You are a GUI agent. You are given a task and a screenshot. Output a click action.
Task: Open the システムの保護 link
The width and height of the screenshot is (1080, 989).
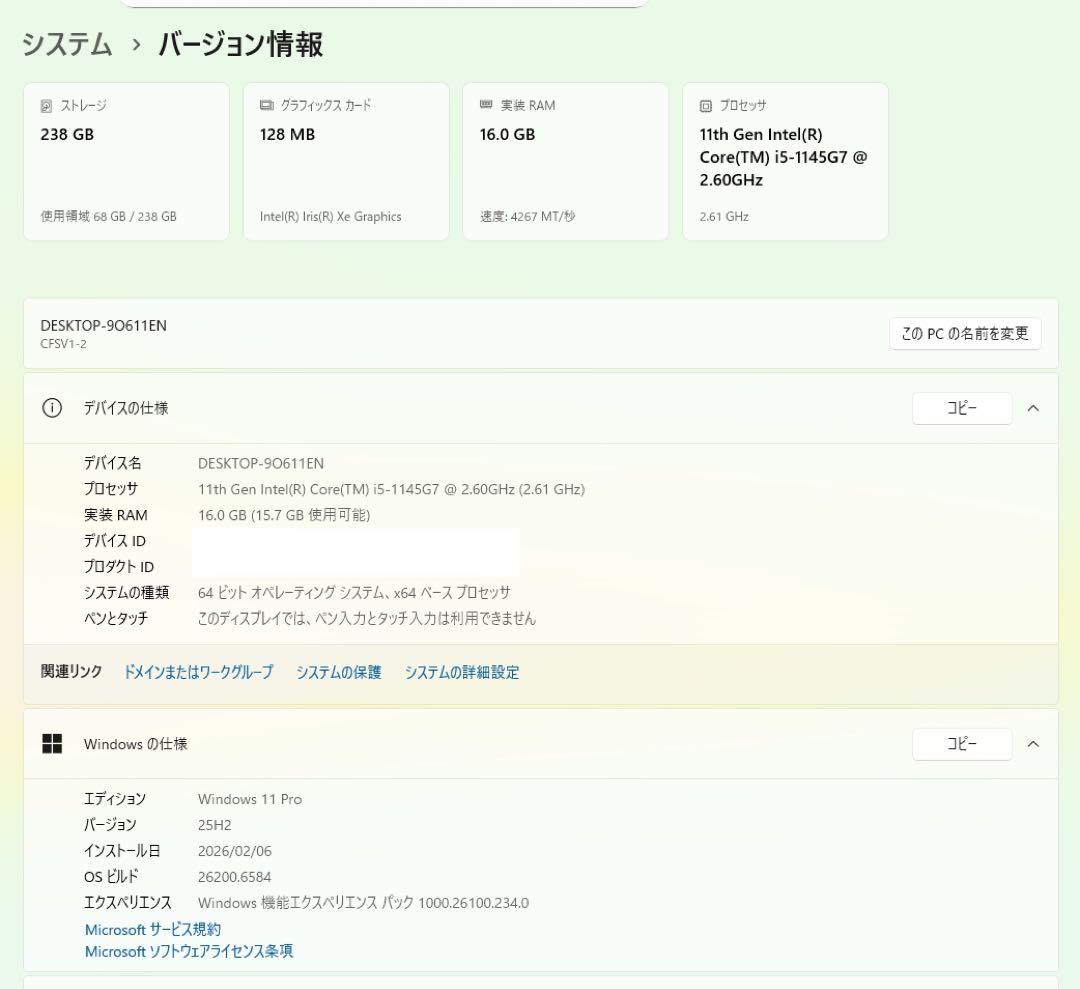tap(338, 672)
